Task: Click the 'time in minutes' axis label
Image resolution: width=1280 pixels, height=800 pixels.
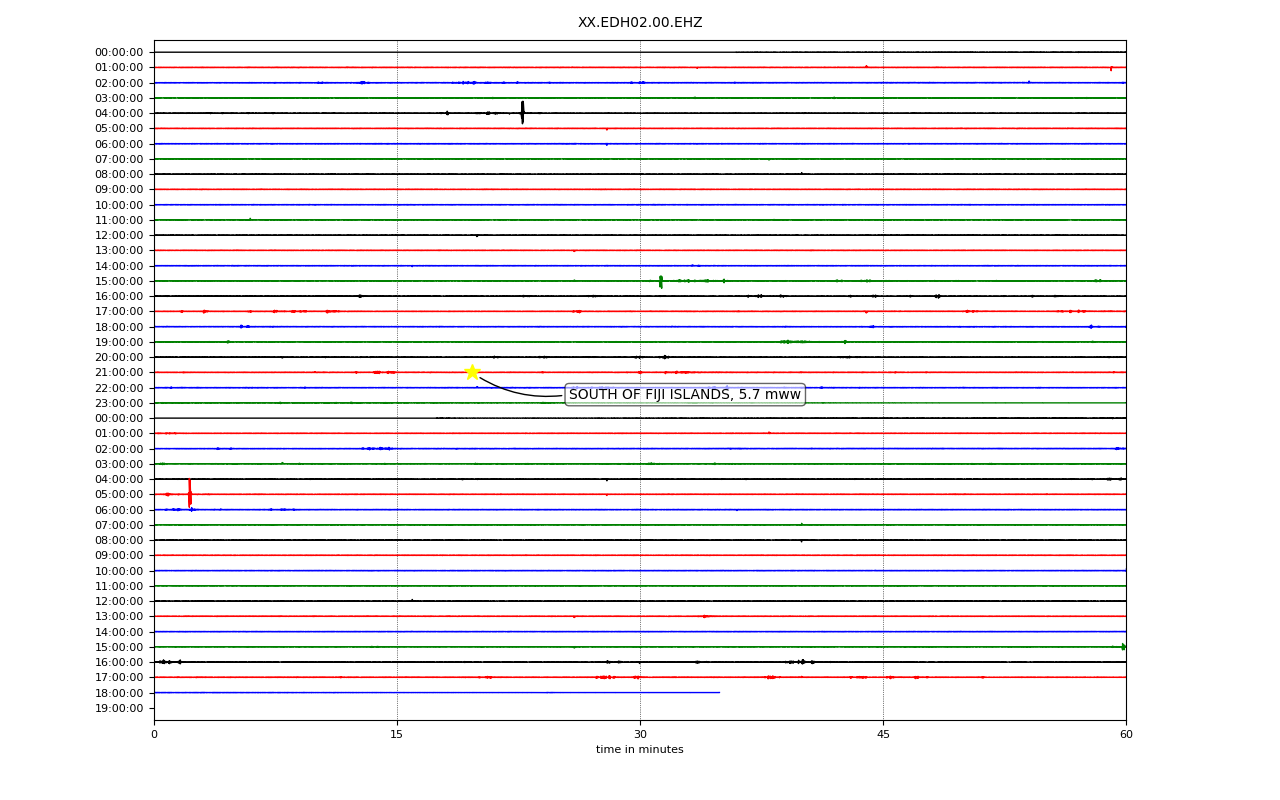Action: click(x=640, y=749)
